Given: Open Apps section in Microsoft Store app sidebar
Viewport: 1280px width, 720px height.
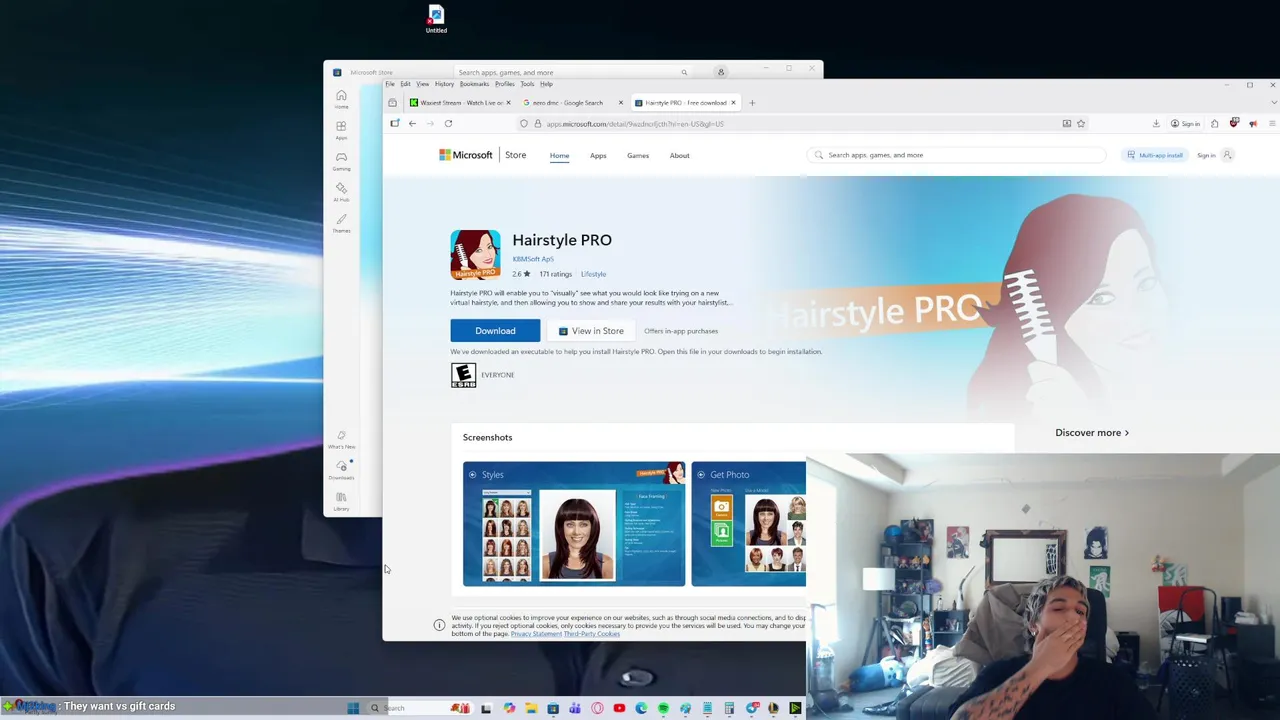Looking at the screenshot, I should click(x=341, y=130).
